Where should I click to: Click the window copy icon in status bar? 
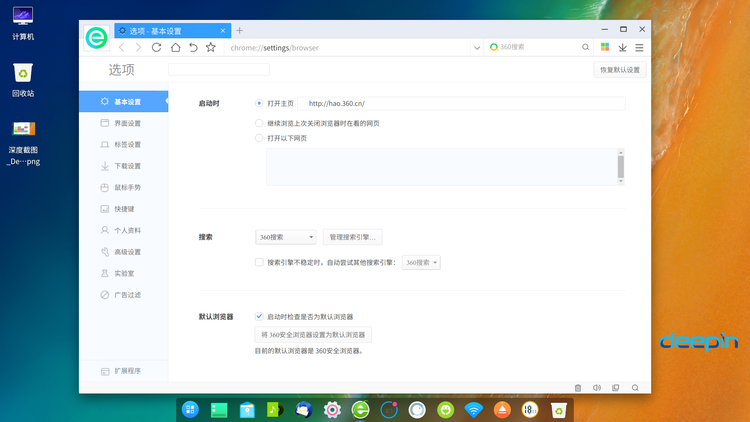click(x=616, y=388)
